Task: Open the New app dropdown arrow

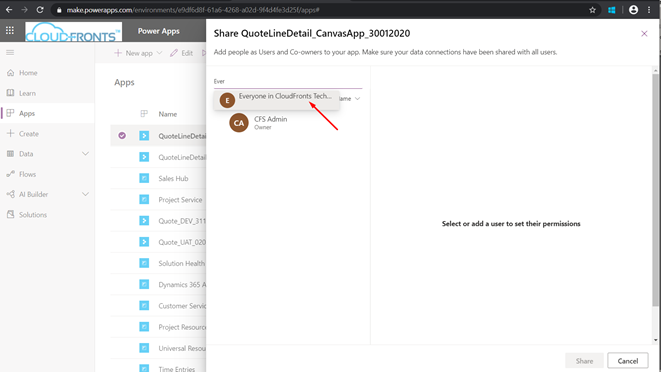Action: 159,53
